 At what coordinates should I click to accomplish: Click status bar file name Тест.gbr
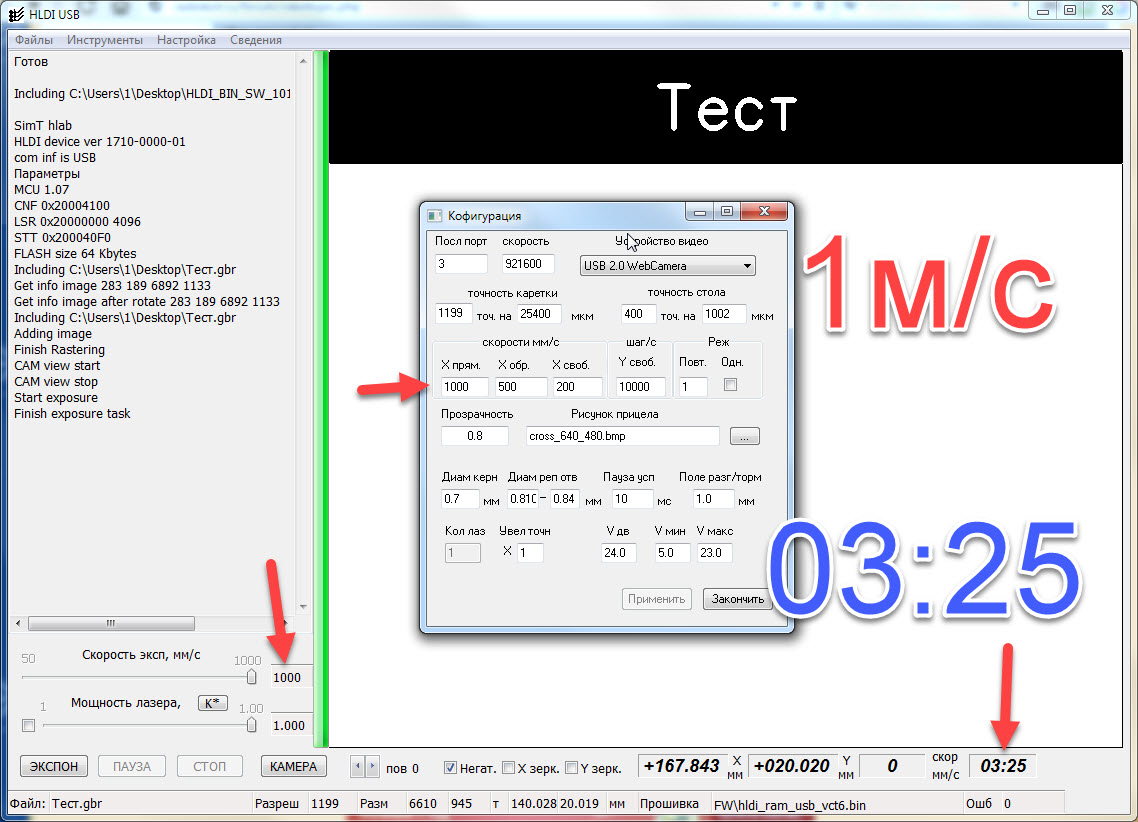[x=77, y=803]
